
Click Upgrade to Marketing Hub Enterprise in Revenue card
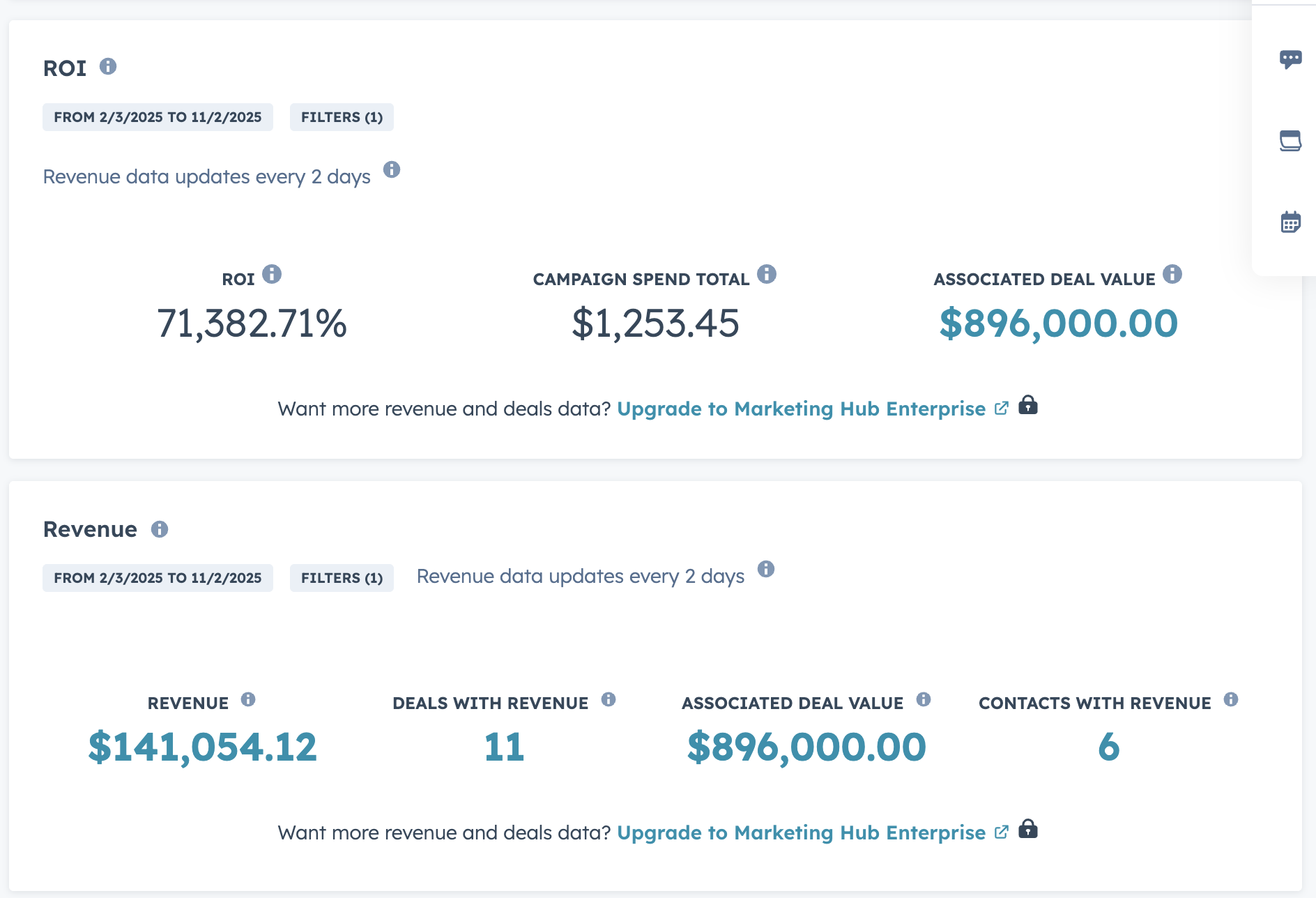tap(802, 832)
